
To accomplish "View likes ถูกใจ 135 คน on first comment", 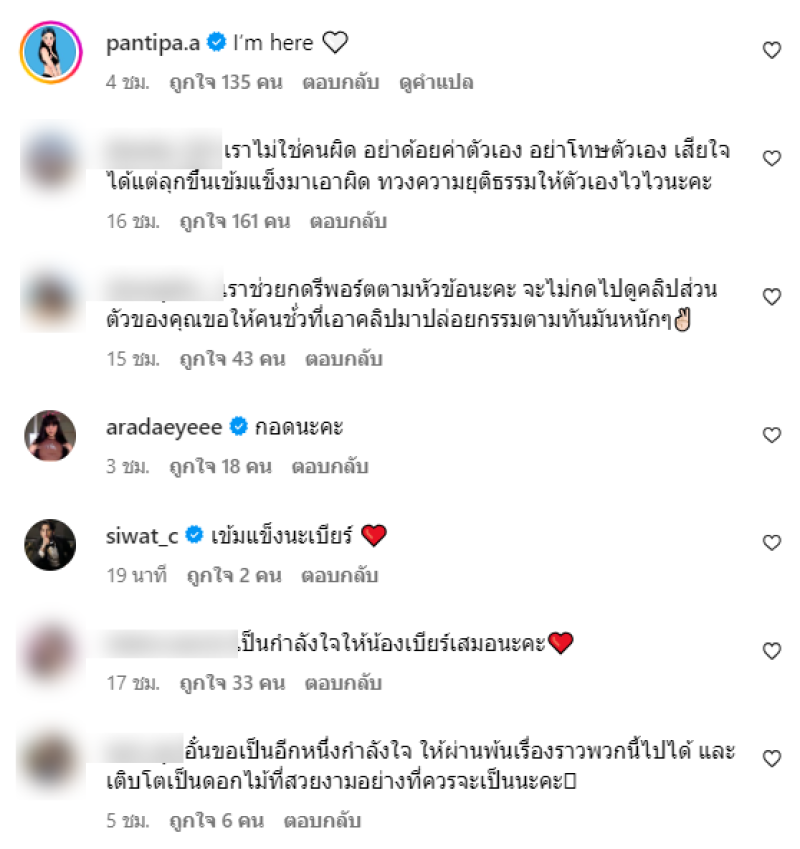I will [x=226, y=82].
